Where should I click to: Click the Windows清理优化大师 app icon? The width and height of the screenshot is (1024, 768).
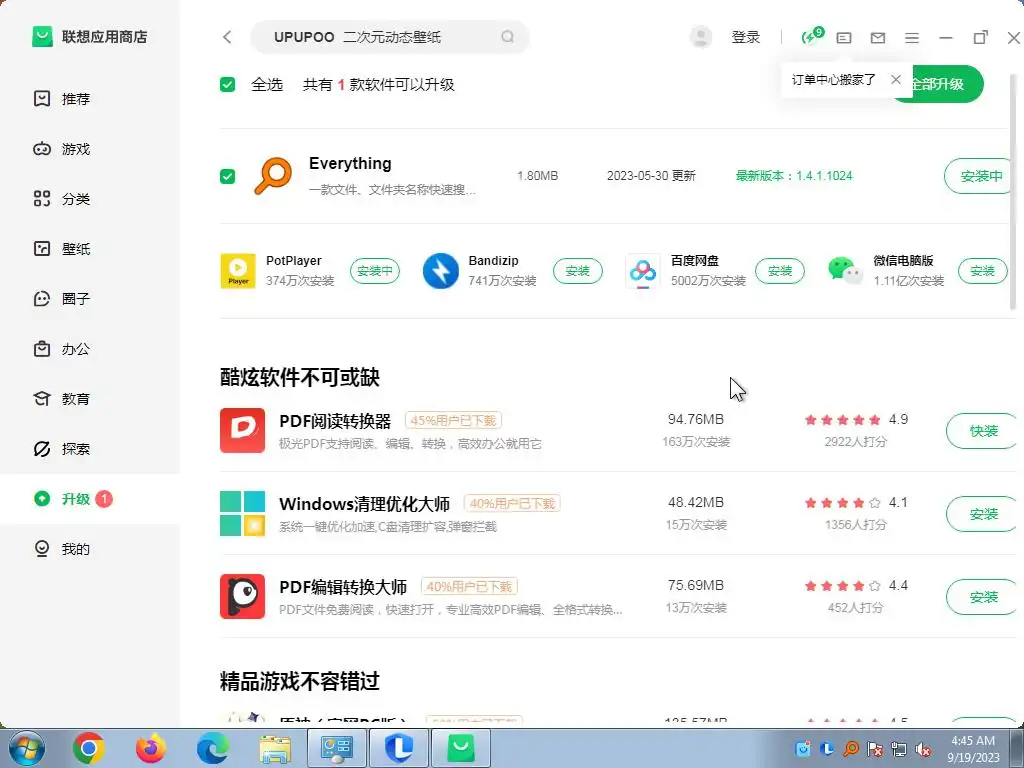coord(242,513)
